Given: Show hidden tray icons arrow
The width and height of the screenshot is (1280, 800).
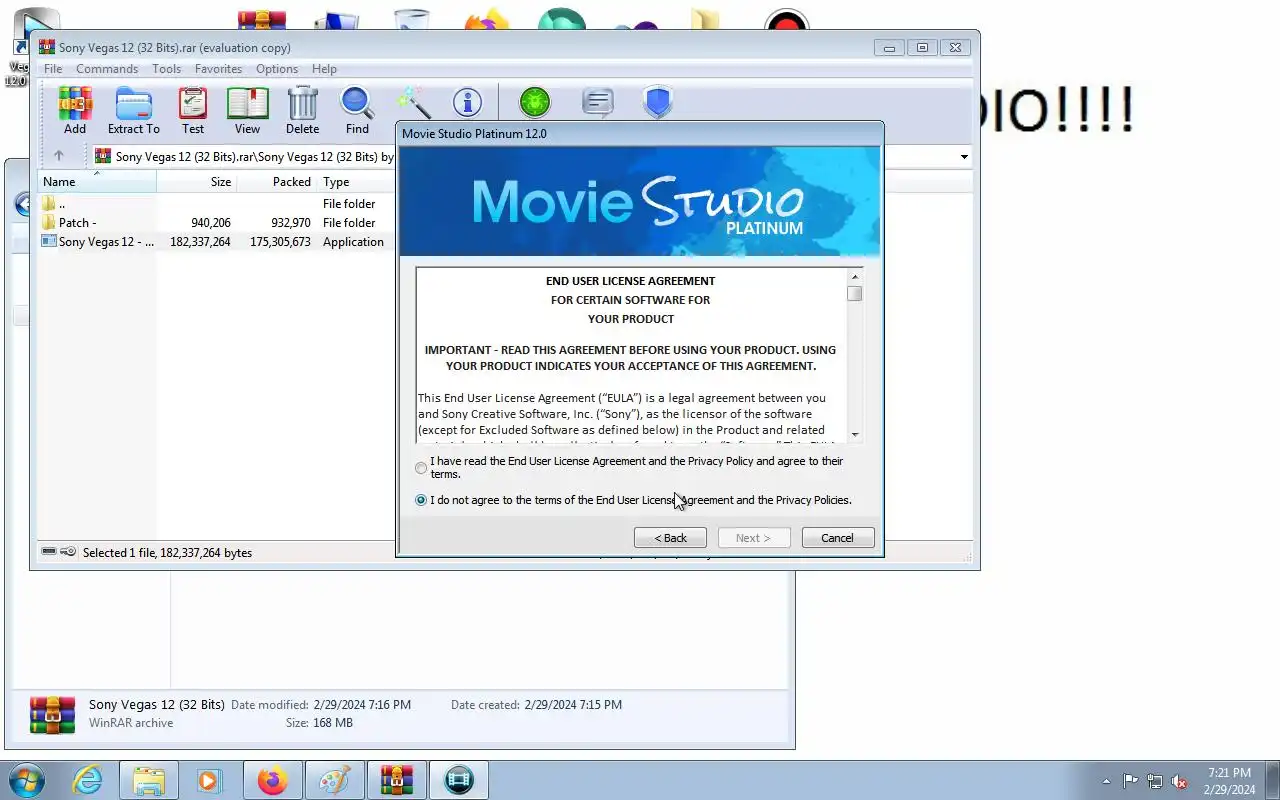Looking at the screenshot, I should point(1106,781).
